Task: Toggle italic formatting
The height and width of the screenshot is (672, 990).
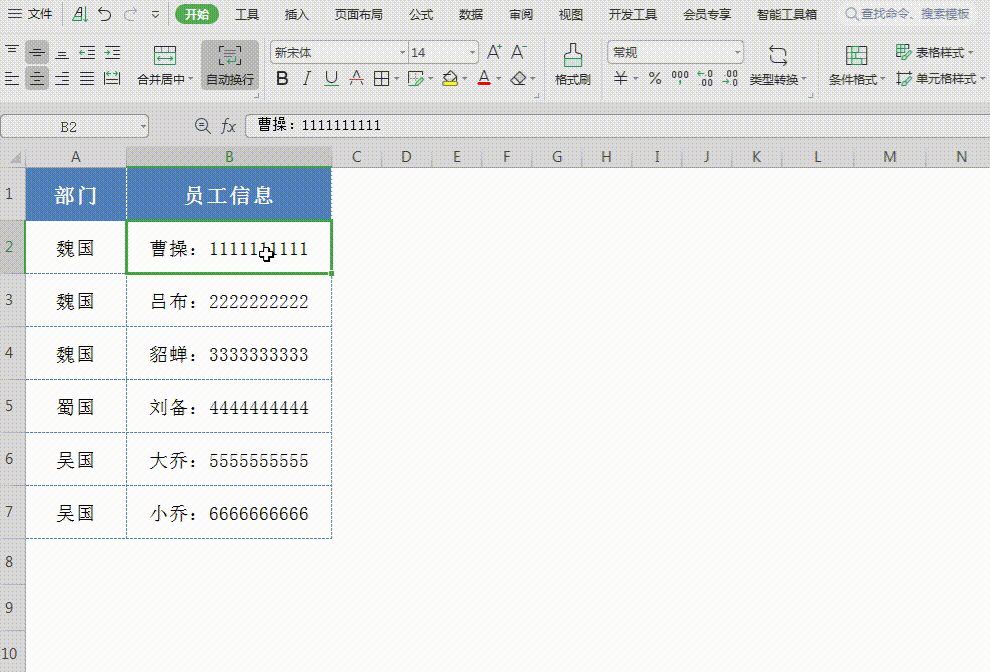Action: [307, 78]
